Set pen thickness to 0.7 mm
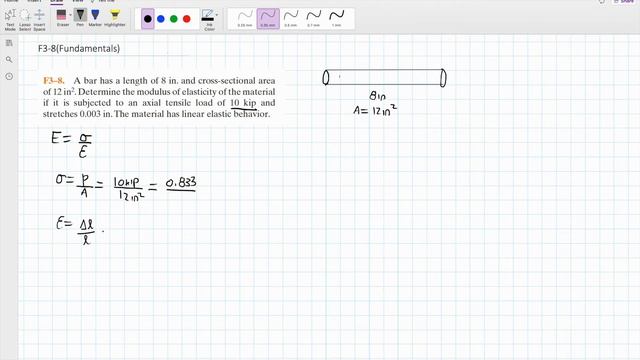Image resolution: width=640 pixels, height=360 pixels. click(x=313, y=19)
